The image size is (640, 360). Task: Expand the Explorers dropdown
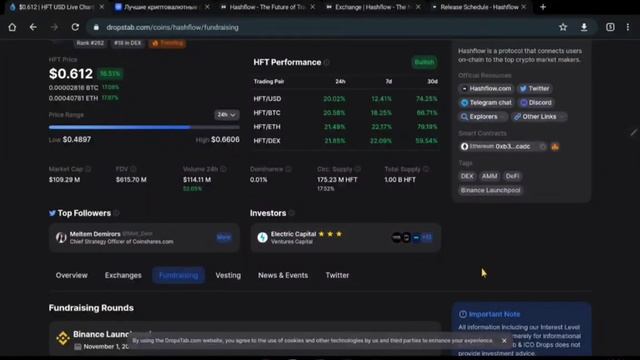click(x=482, y=117)
